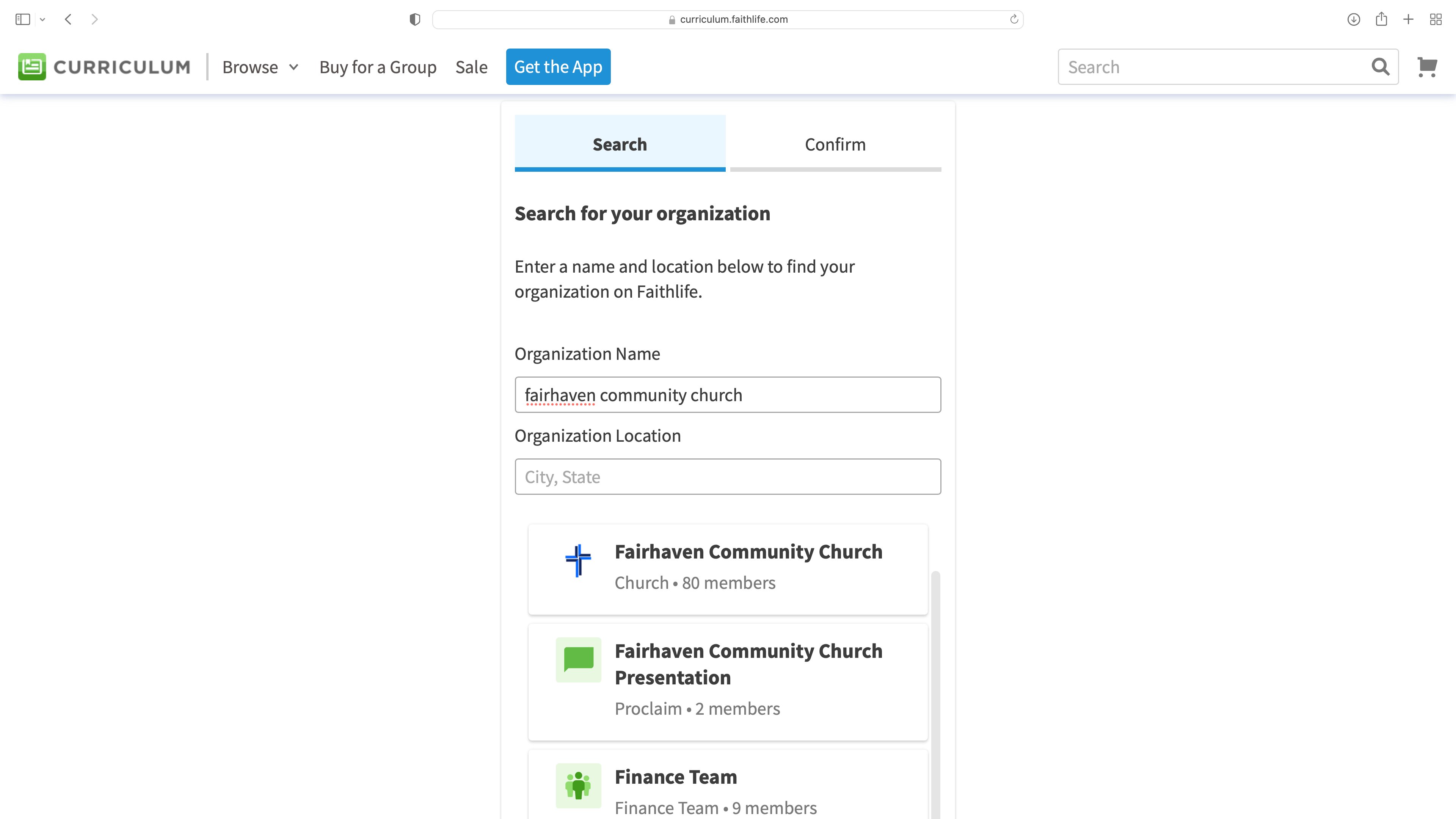Click 'Church • 80 members' text
1456x819 pixels.
tap(695, 583)
